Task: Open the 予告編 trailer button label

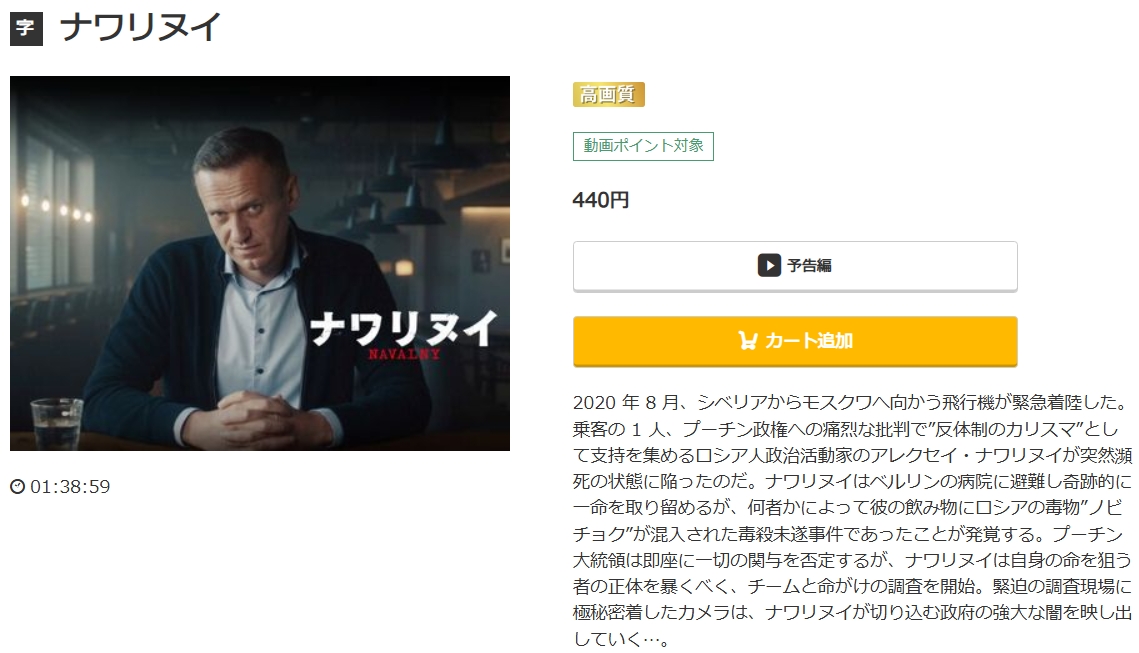Action: [x=809, y=265]
